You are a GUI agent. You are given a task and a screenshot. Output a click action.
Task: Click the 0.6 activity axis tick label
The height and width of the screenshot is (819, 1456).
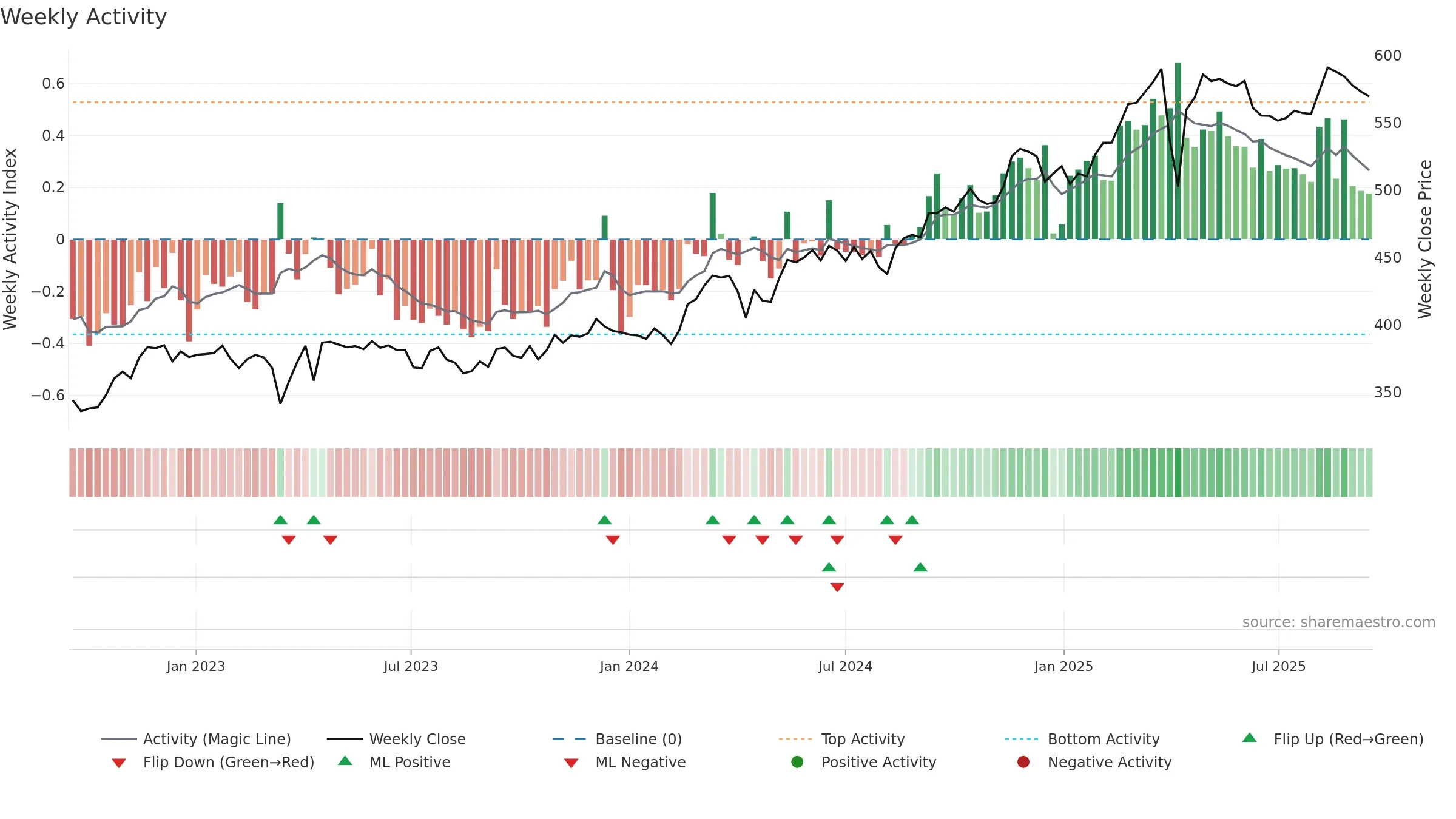[53, 84]
